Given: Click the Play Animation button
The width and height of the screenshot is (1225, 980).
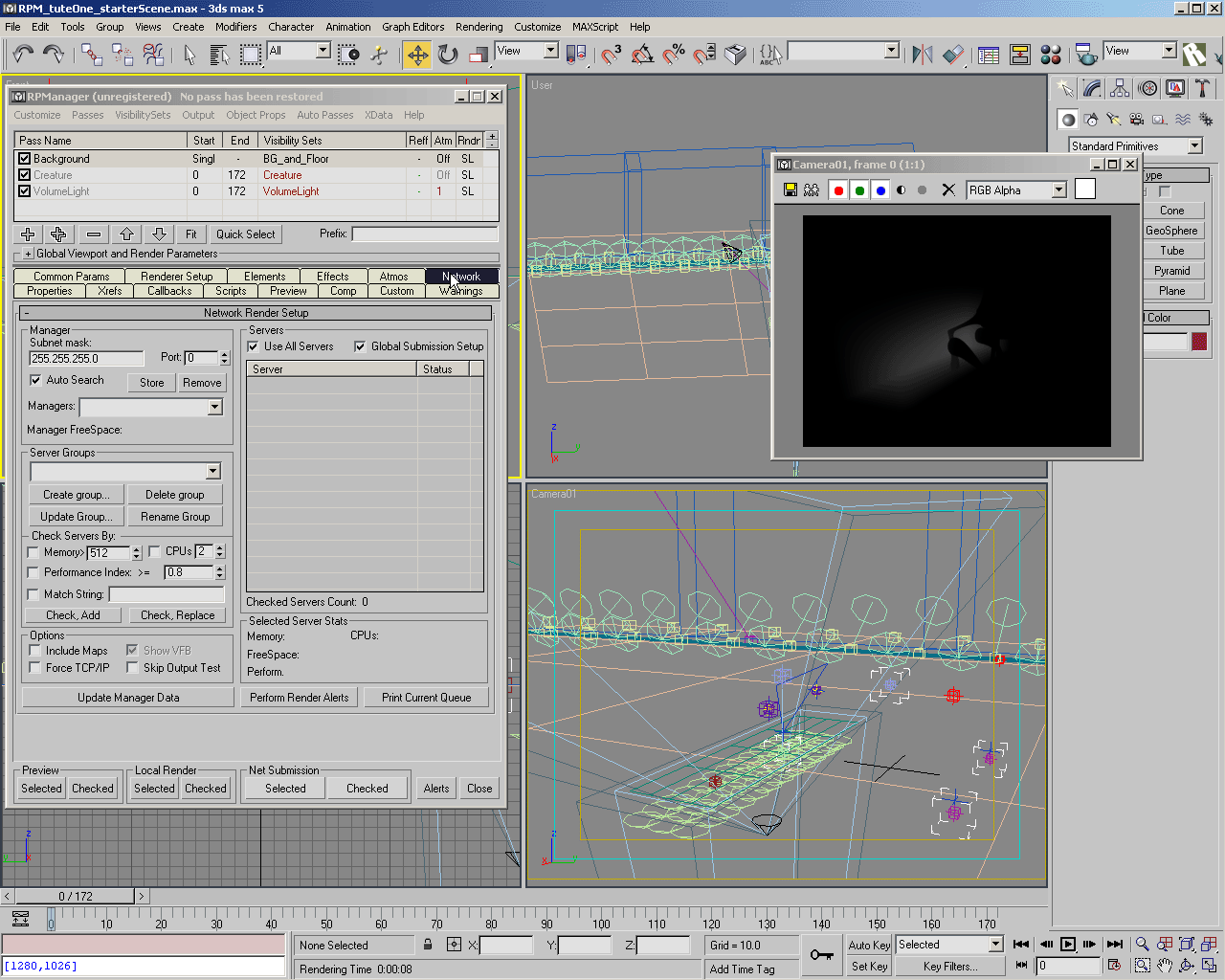Looking at the screenshot, I should [x=1068, y=945].
